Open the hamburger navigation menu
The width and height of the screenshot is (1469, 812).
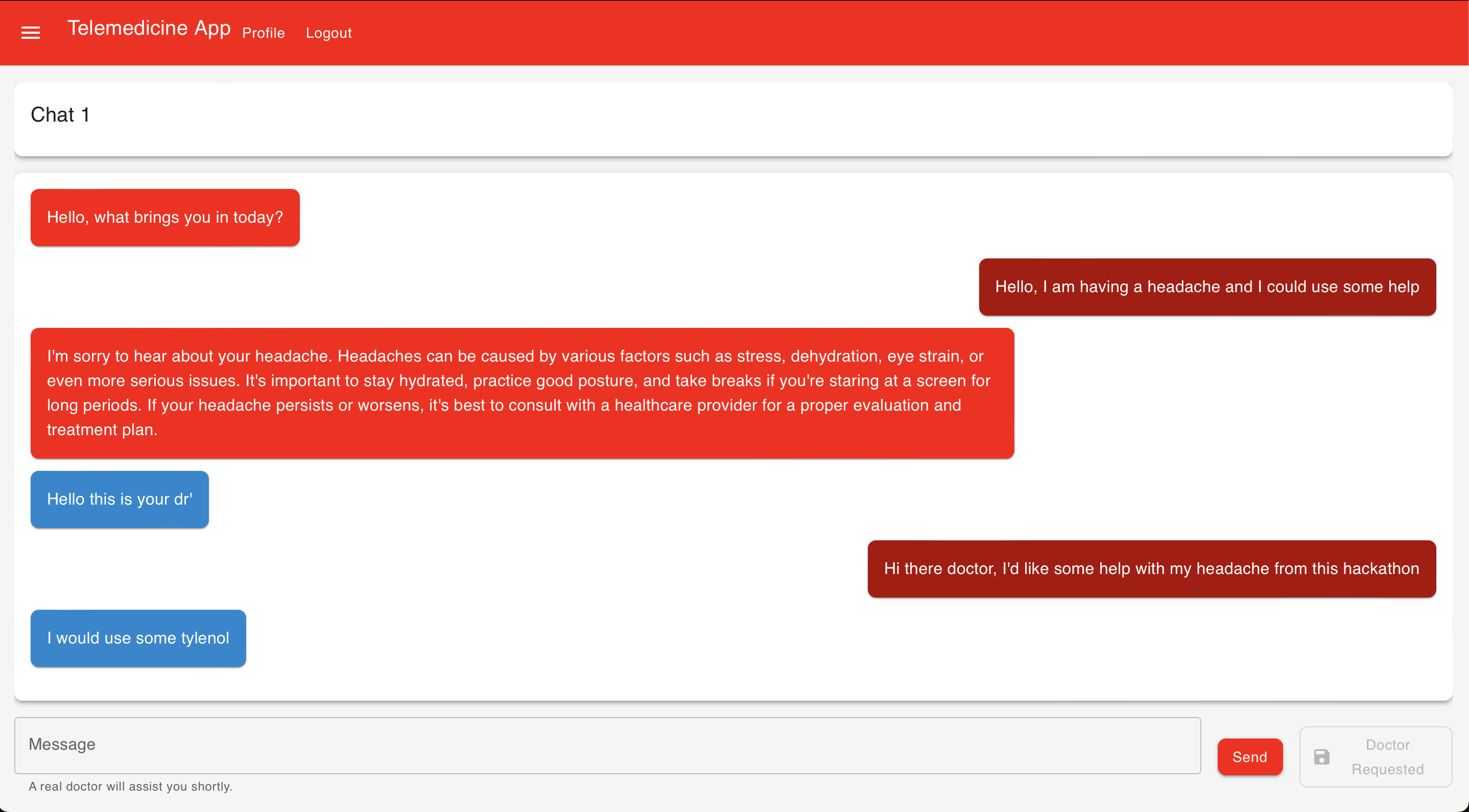click(x=30, y=33)
